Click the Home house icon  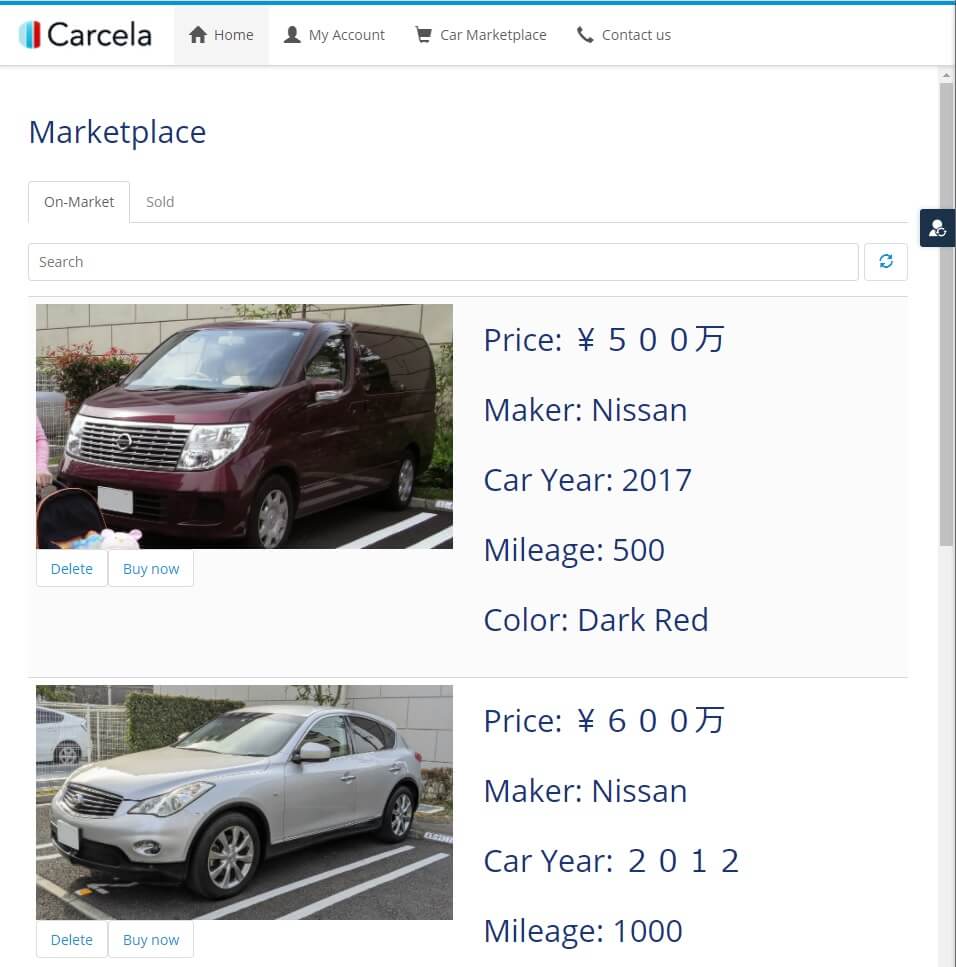point(197,35)
